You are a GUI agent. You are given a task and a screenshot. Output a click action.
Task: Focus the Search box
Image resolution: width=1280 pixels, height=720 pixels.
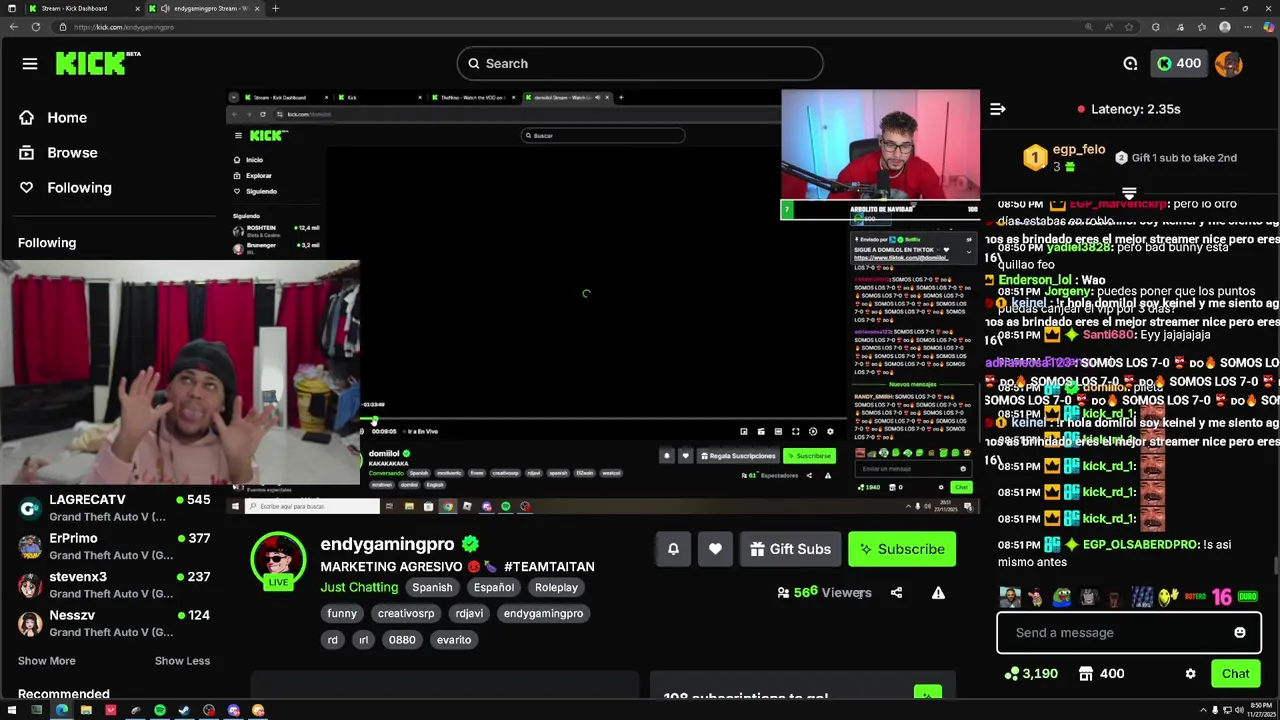tap(640, 63)
